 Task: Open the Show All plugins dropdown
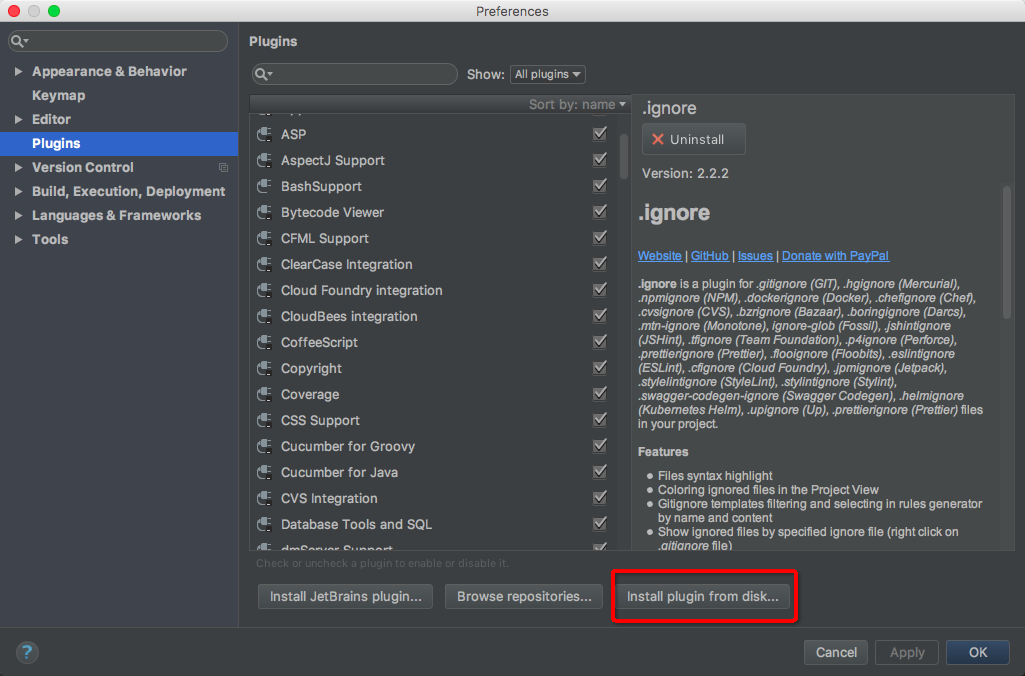(x=548, y=75)
